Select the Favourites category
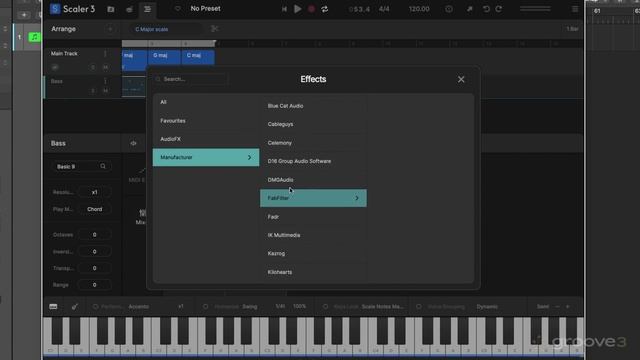The height and width of the screenshot is (360, 640). pos(206,121)
